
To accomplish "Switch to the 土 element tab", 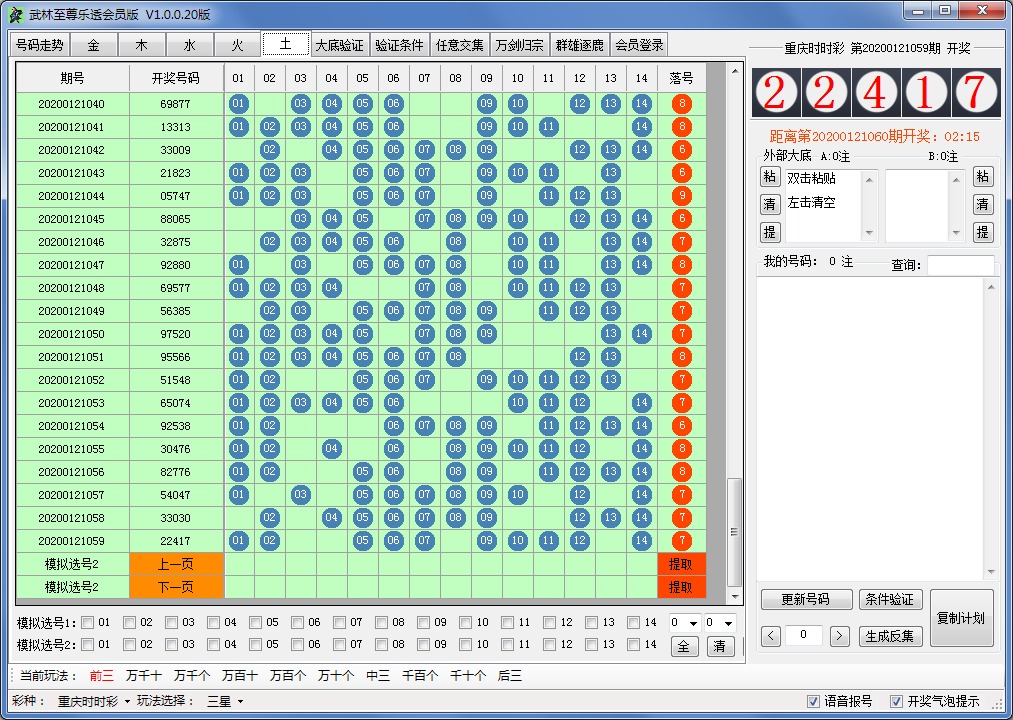I will pos(285,44).
